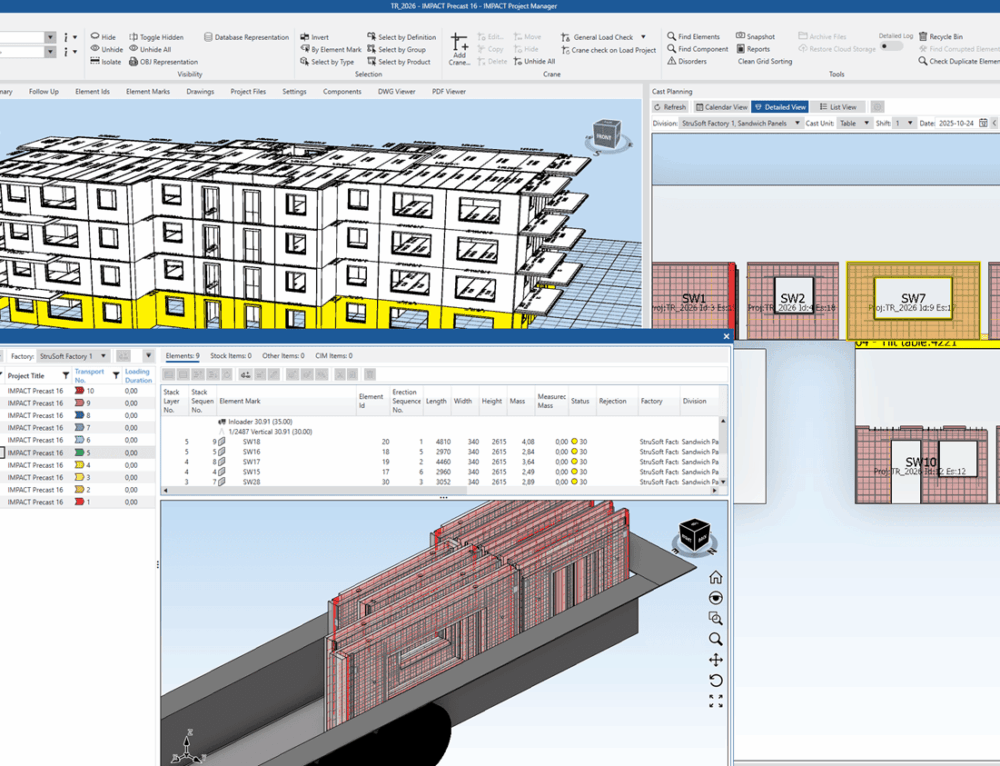This screenshot has height=766, width=1000.
Task: Click the Isolate tool
Action: pos(105,62)
